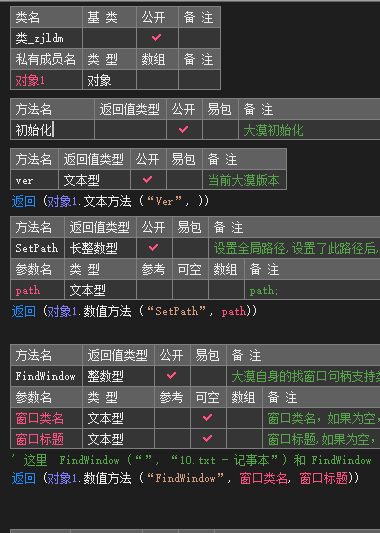Click the 类名 column header
The height and width of the screenshot is (533, 380).
click(x=47, y=17)
